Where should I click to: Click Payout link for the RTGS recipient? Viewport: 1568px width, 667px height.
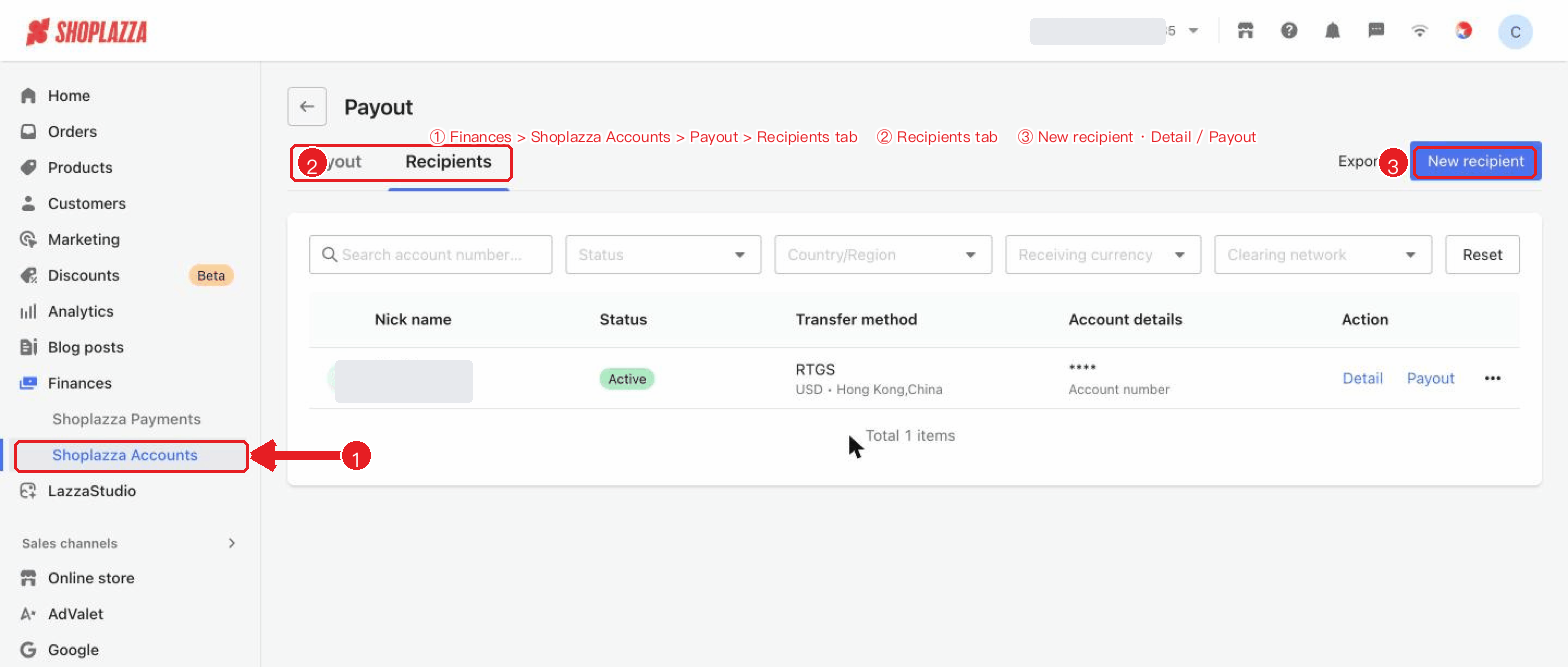[1430, 378]
